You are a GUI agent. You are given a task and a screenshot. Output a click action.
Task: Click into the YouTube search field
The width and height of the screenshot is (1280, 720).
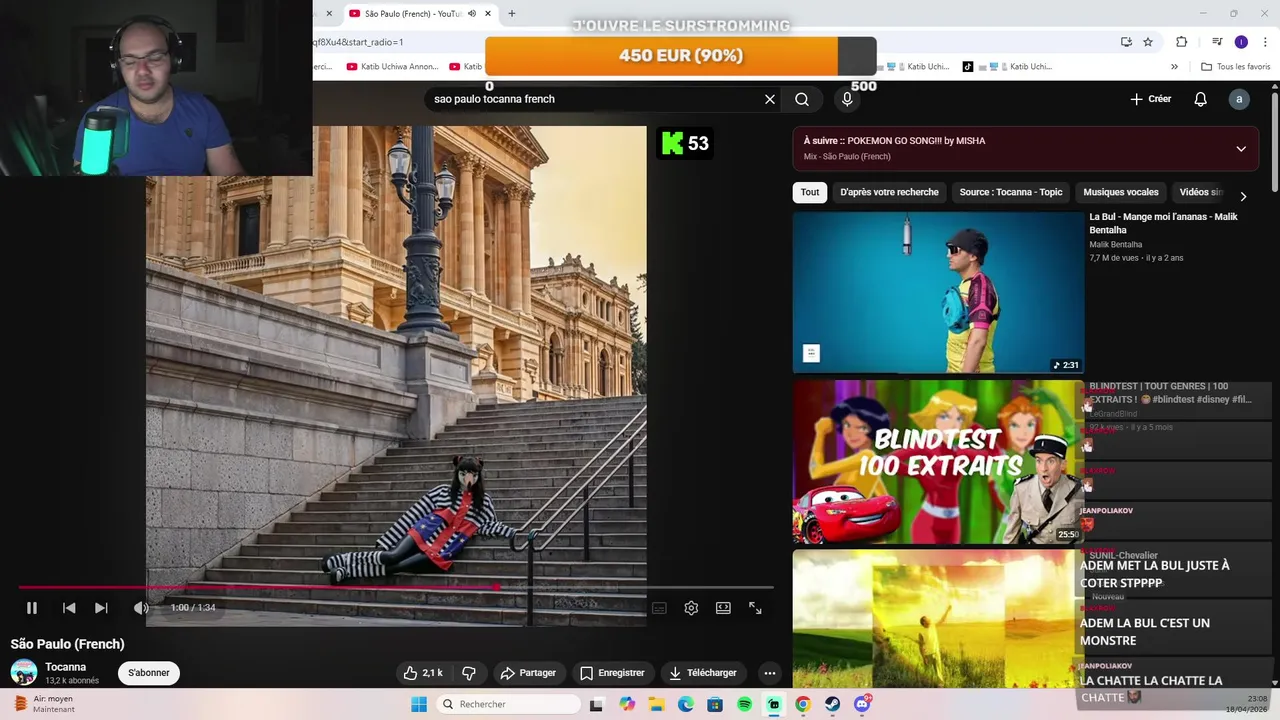(x=595, y=99)
